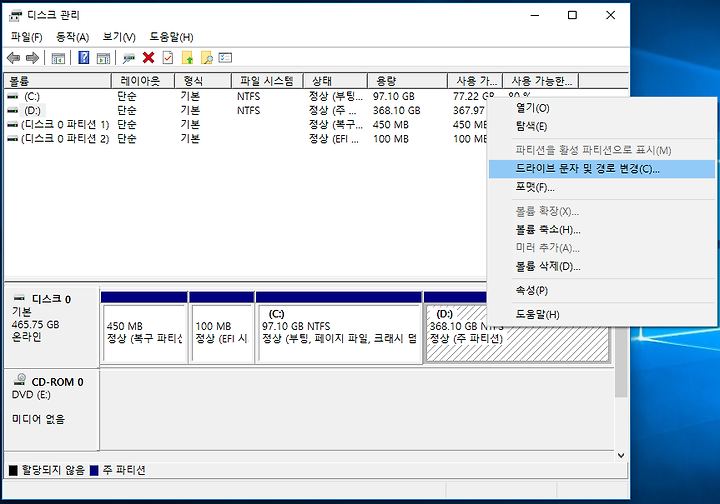Select the 450 MB recovery partition block

tap(144, 333)
